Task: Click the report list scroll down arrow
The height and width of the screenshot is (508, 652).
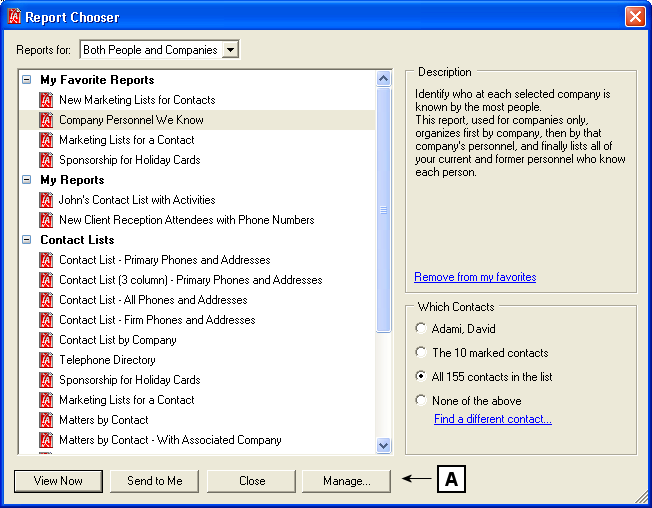Action: point(383,446)
